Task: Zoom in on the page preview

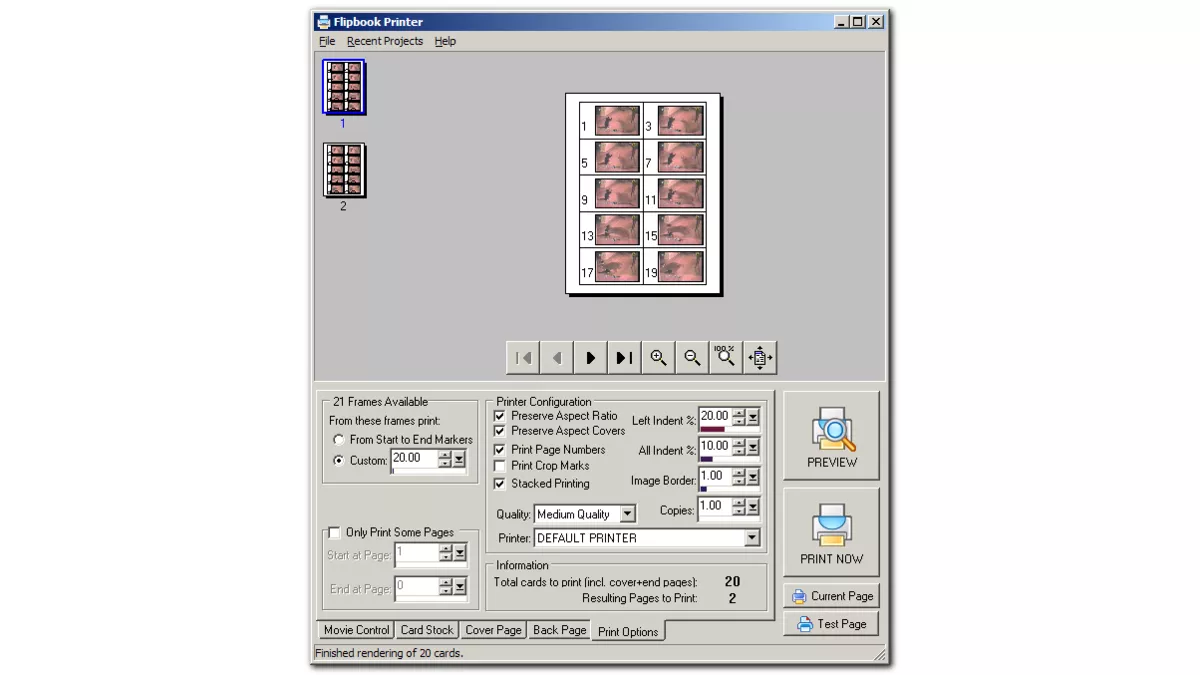Action: tap(658, 358)
